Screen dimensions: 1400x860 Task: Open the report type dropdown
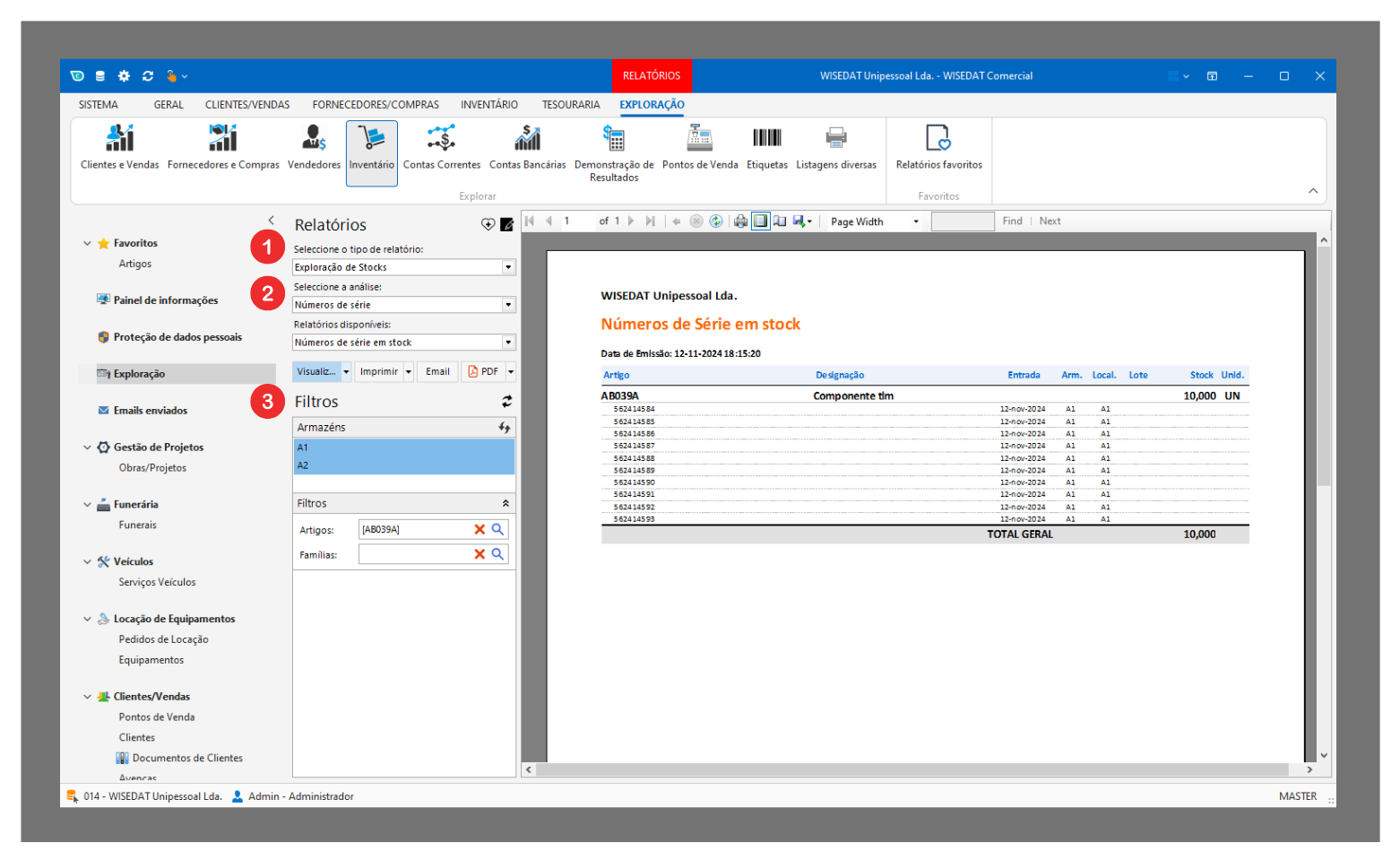(508, 267)
